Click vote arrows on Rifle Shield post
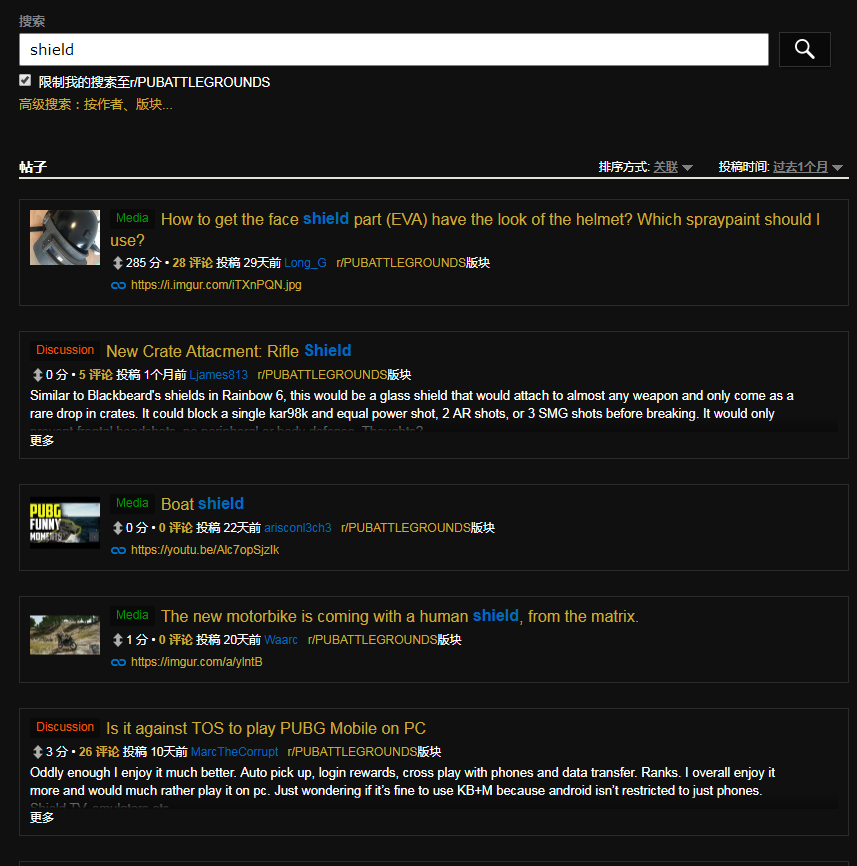 click(x=38, y=375)
